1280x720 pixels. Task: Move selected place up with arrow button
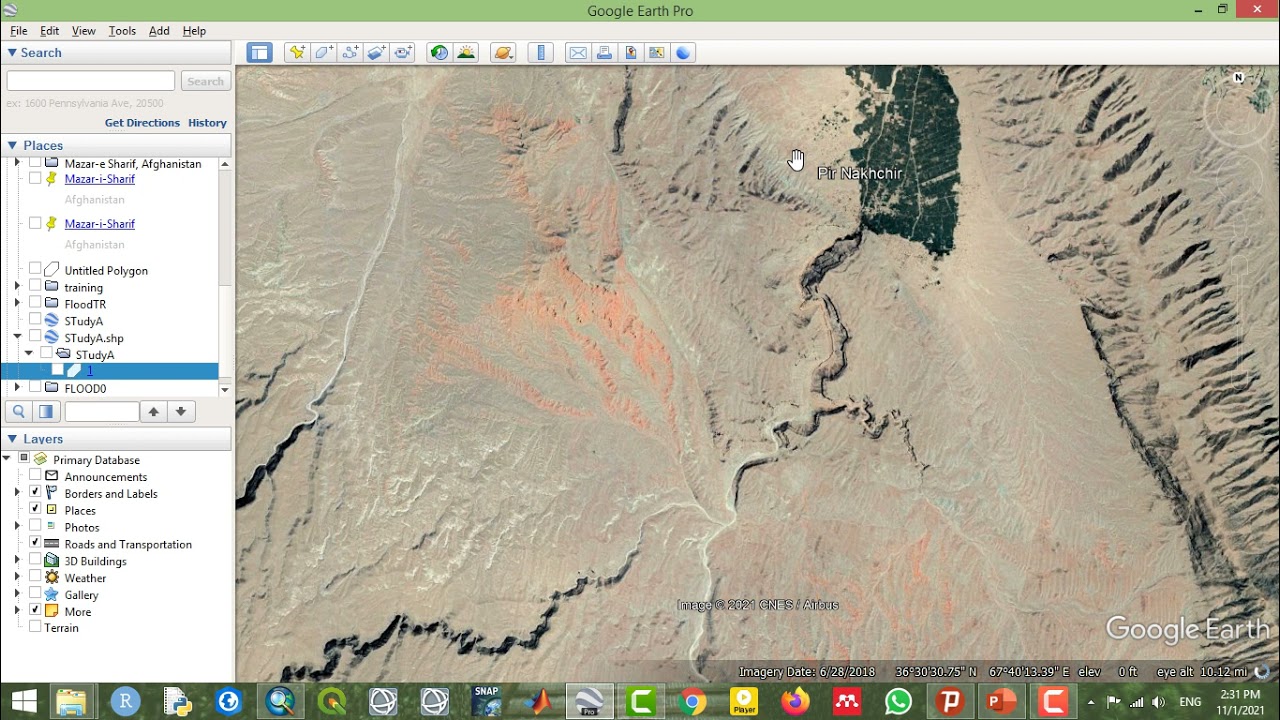[x=154, y=411]
